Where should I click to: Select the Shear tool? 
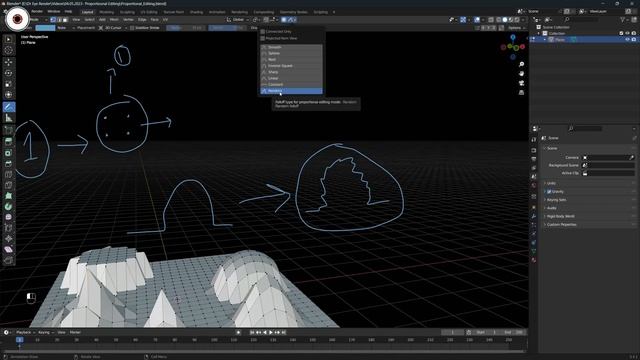point(9,249)
